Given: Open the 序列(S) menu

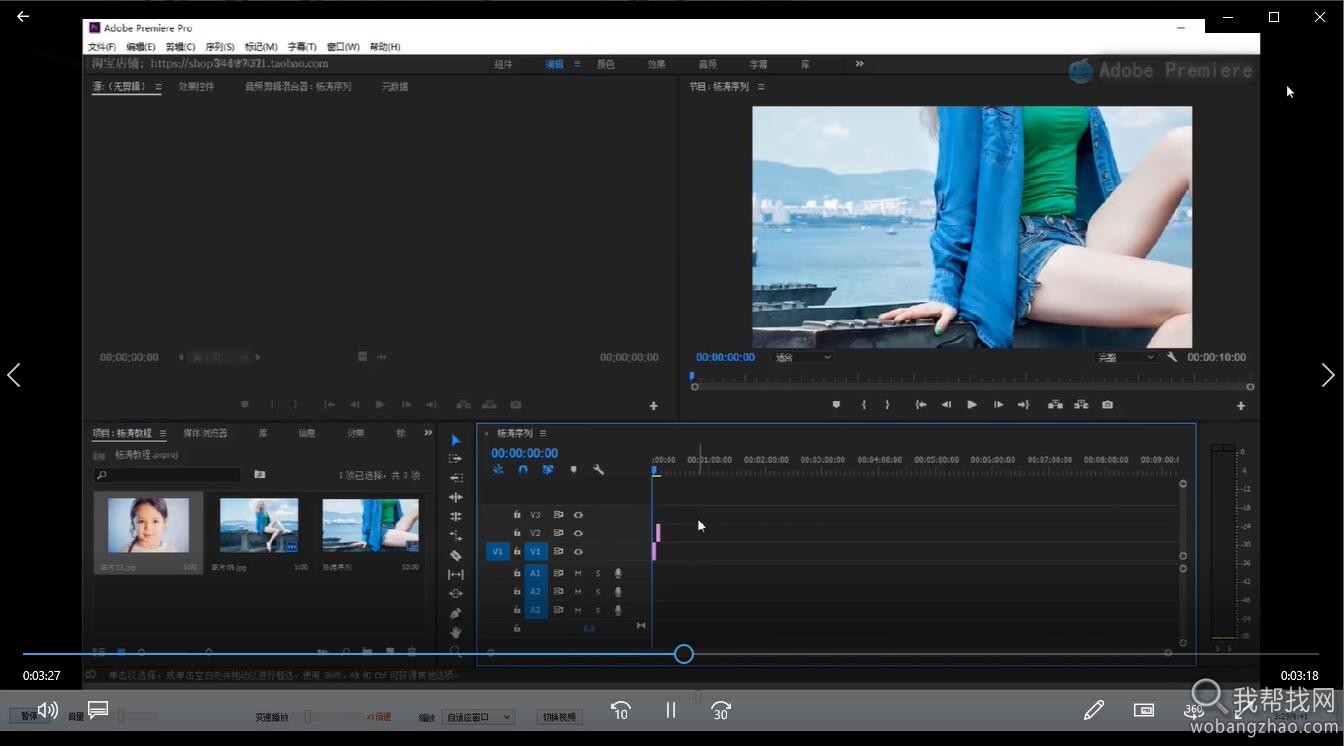Looking at the screenshot, I should coord(220,47).
